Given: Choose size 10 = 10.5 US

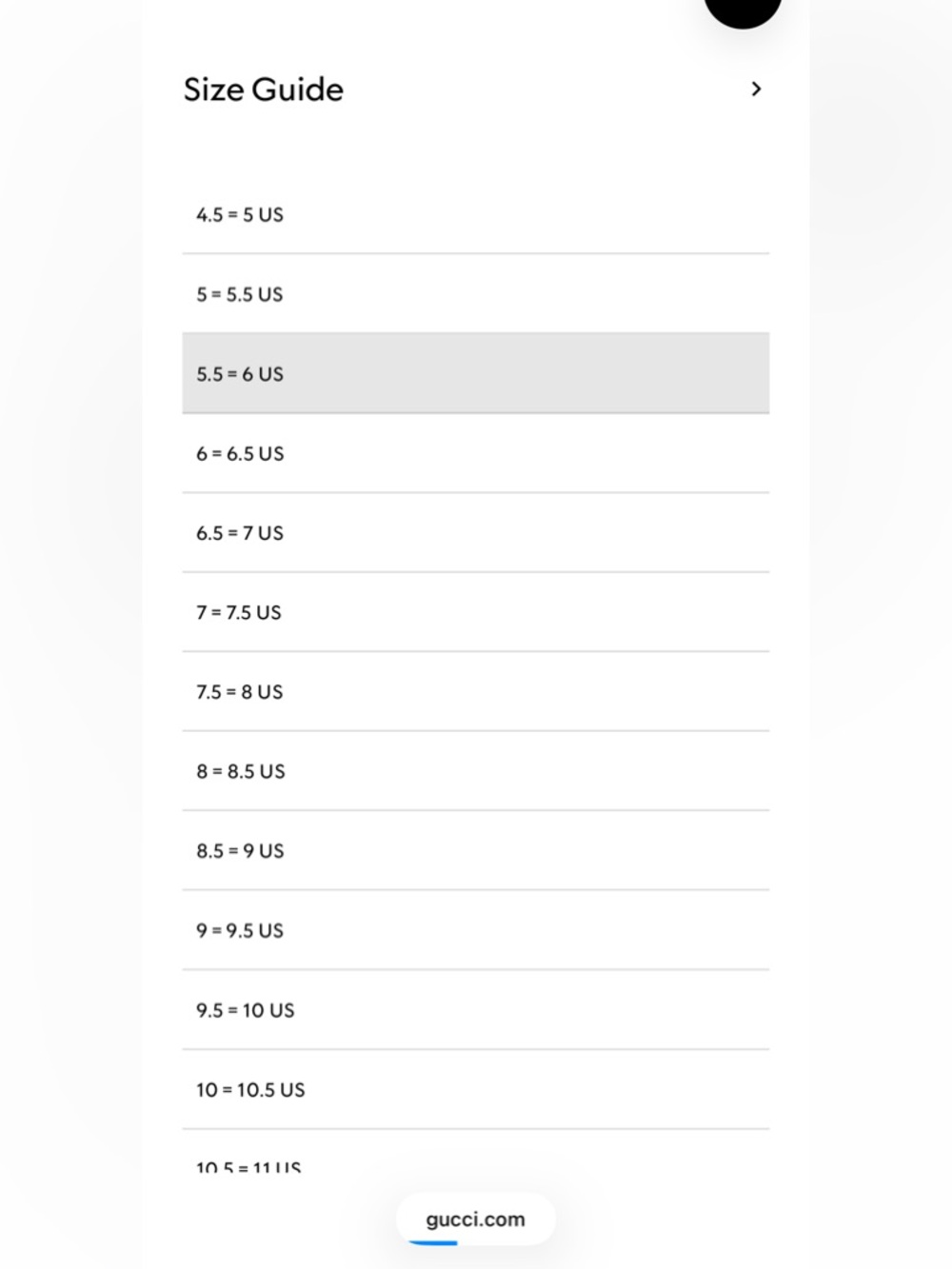Looking at the screenshot, I should (476, 1090).
